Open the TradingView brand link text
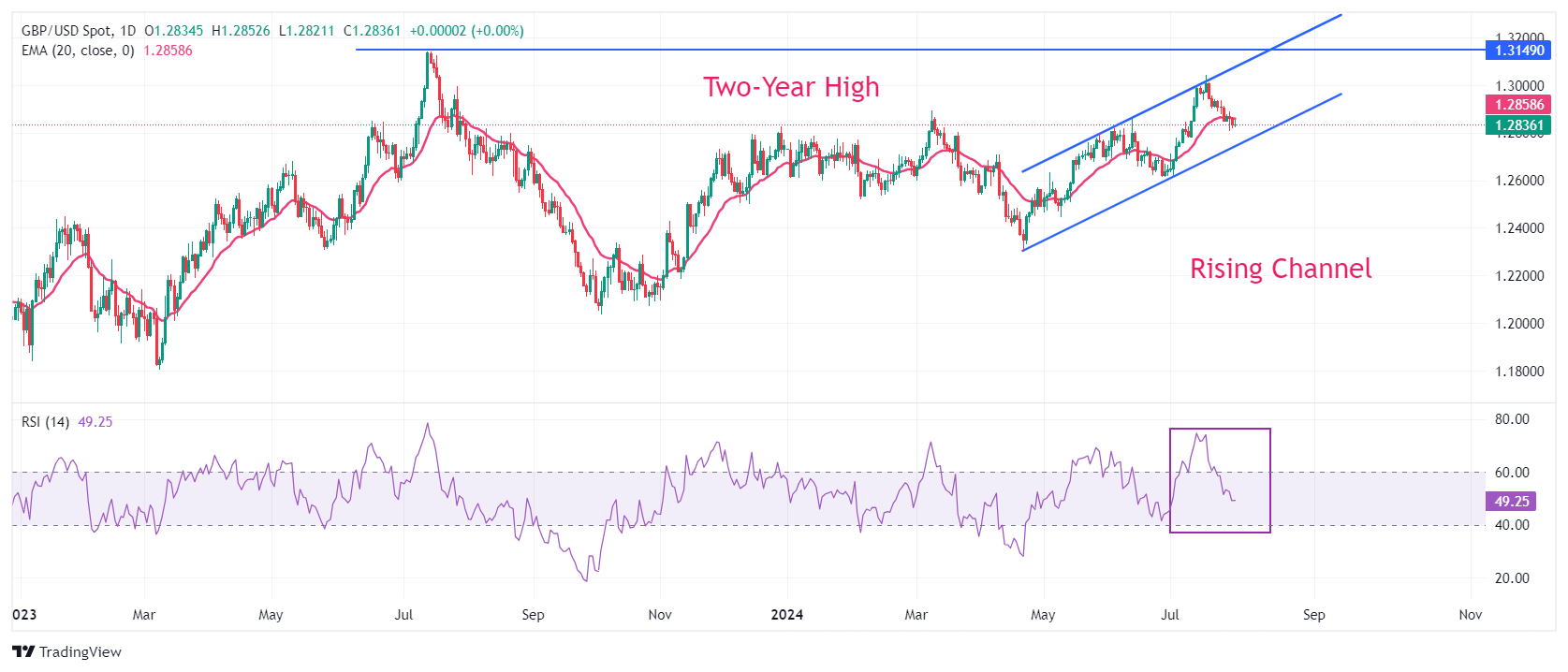 (81, 652)
